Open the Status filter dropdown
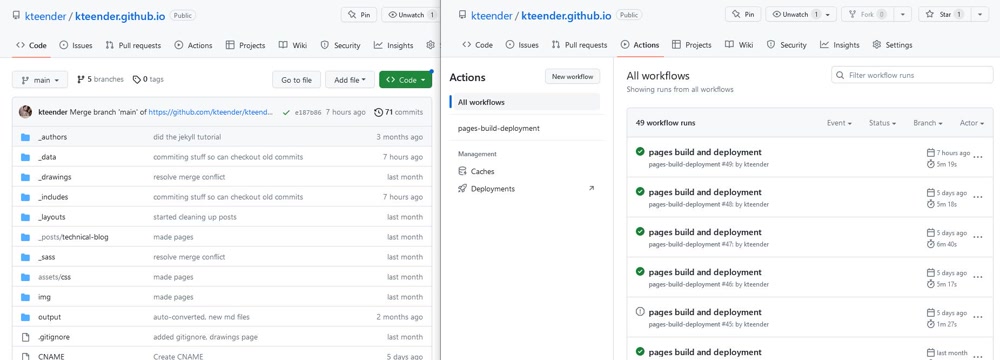This screenshot has height=360, width=1000. click(x=882, y=123)
